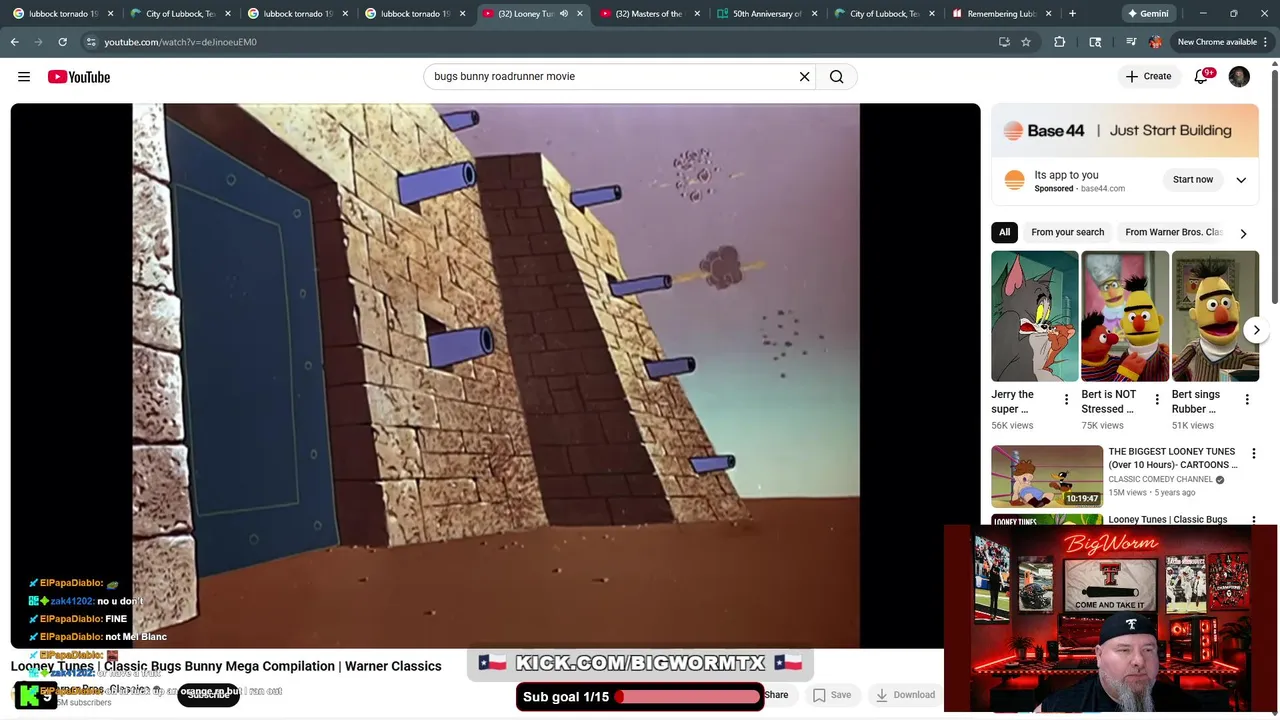Advance the shelf with next arrow
Viewport: 1280px width, 720px height.
[x=1257, y=330]
